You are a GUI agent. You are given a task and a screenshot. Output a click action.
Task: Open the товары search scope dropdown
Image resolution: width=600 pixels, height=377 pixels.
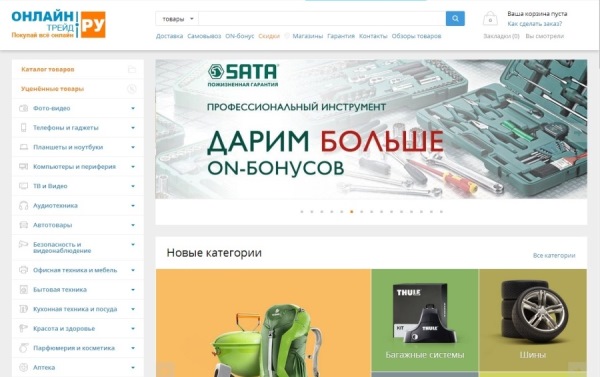pos(177,19)
